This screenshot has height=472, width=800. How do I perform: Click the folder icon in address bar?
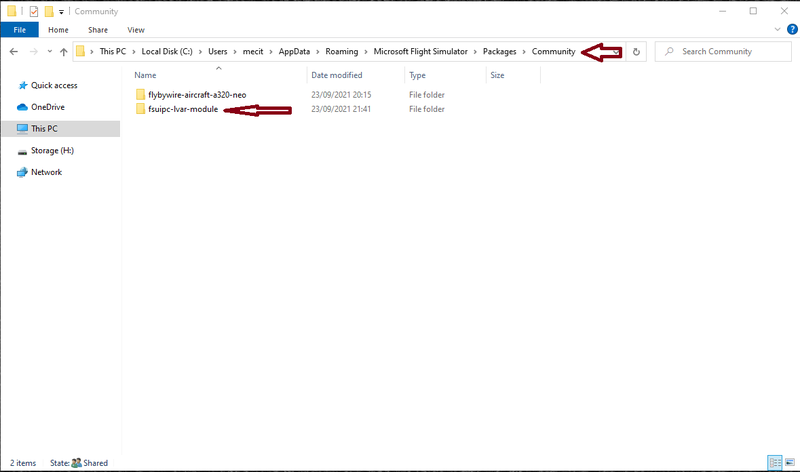[x=81, y=51]
